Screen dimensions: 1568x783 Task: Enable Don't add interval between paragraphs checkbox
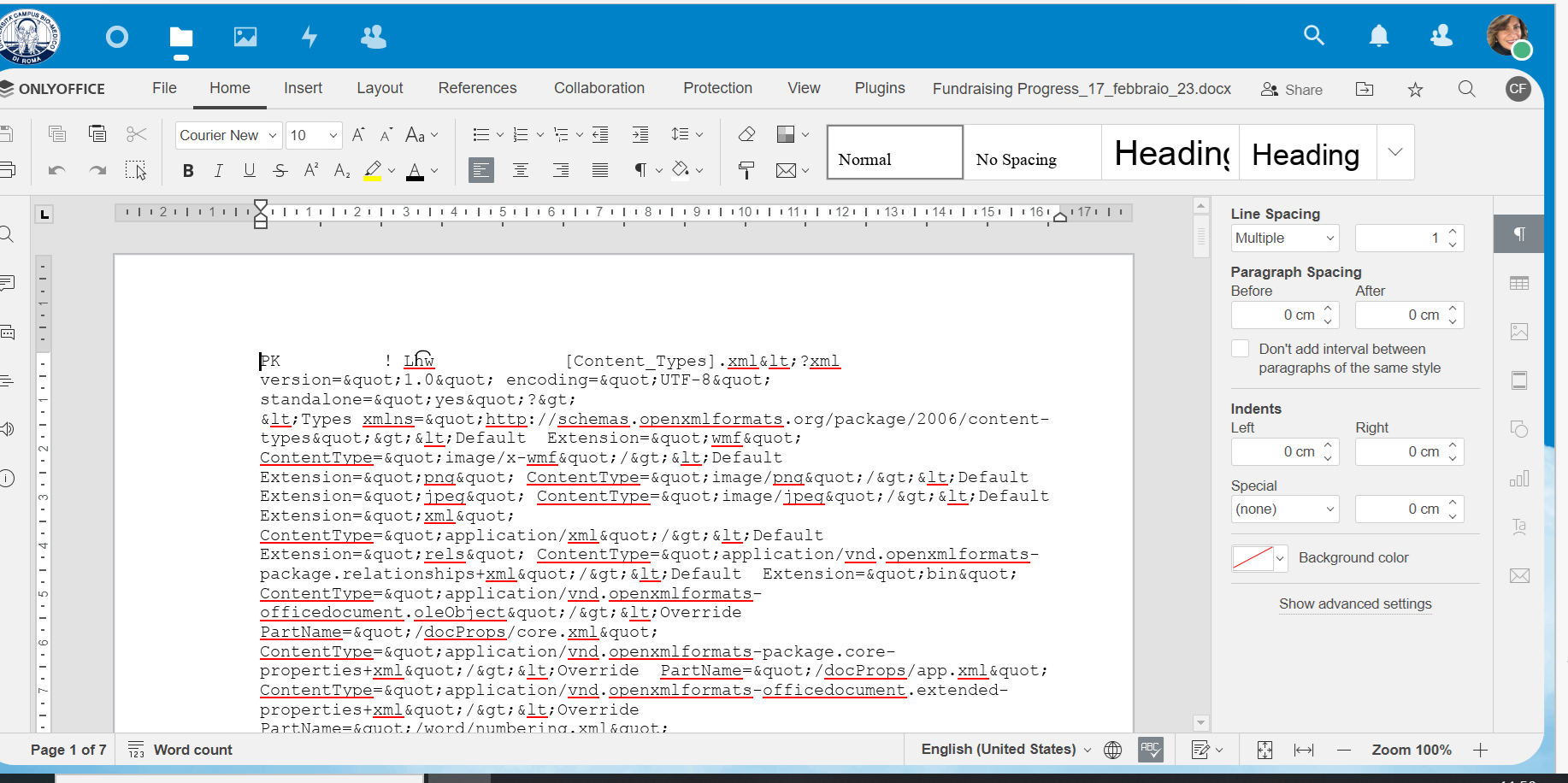point(1240,349)
